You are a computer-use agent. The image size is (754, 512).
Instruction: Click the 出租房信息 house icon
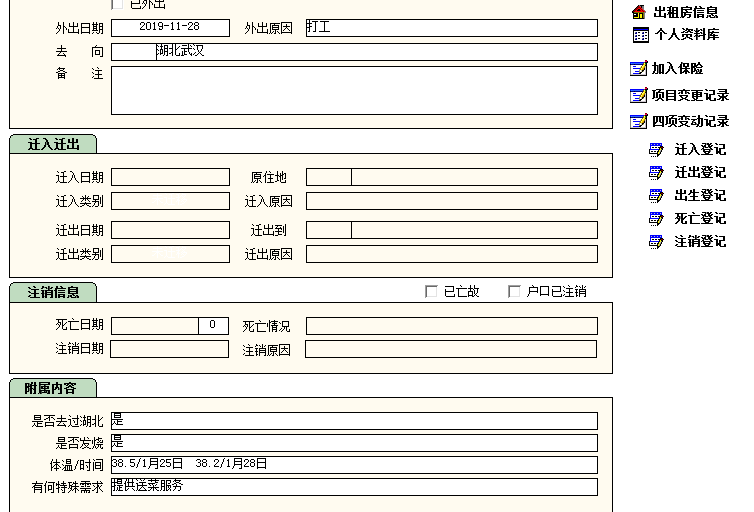(639, 12)
